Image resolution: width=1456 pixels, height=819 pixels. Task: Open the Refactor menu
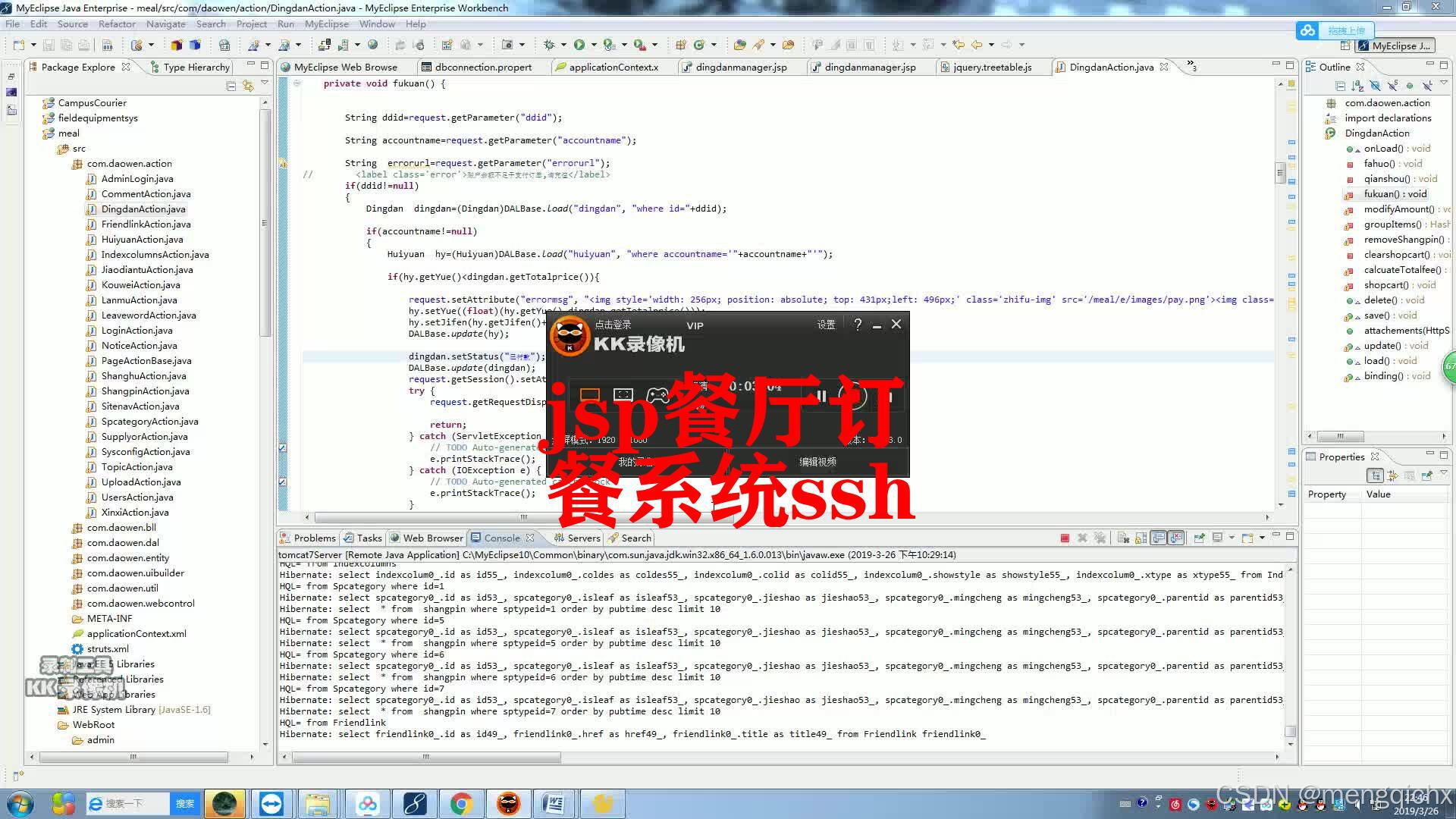(117, 24)
